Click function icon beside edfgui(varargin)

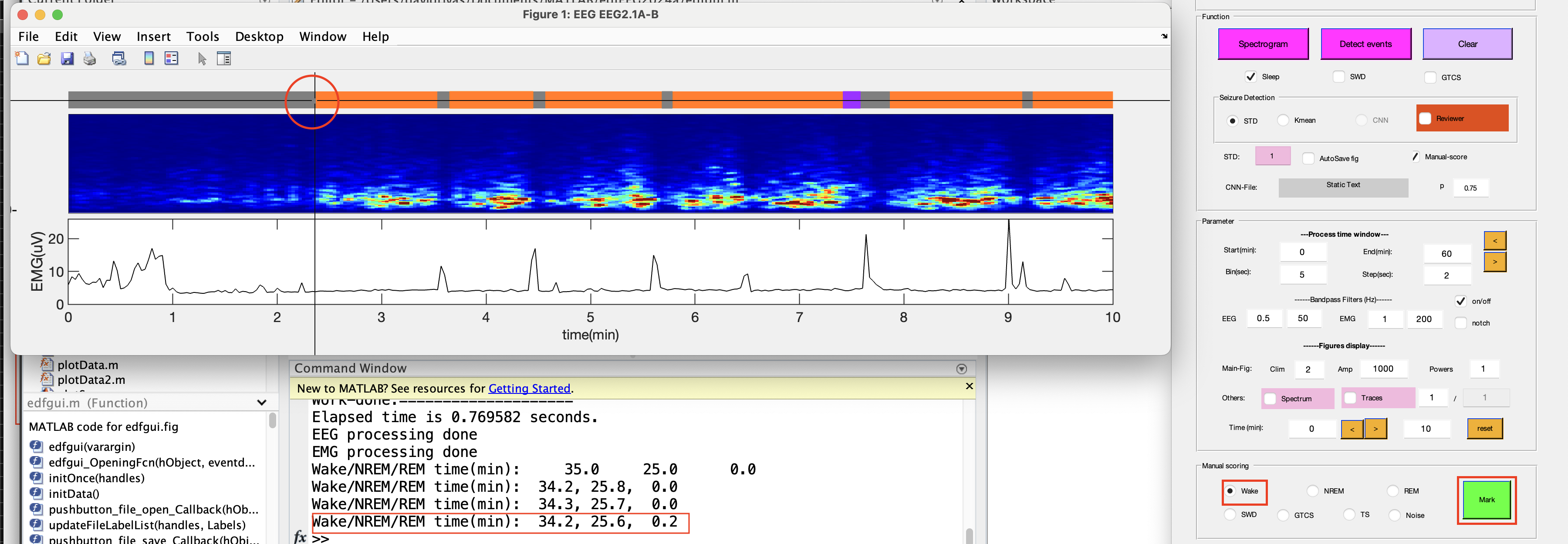[x=37, y=446]
